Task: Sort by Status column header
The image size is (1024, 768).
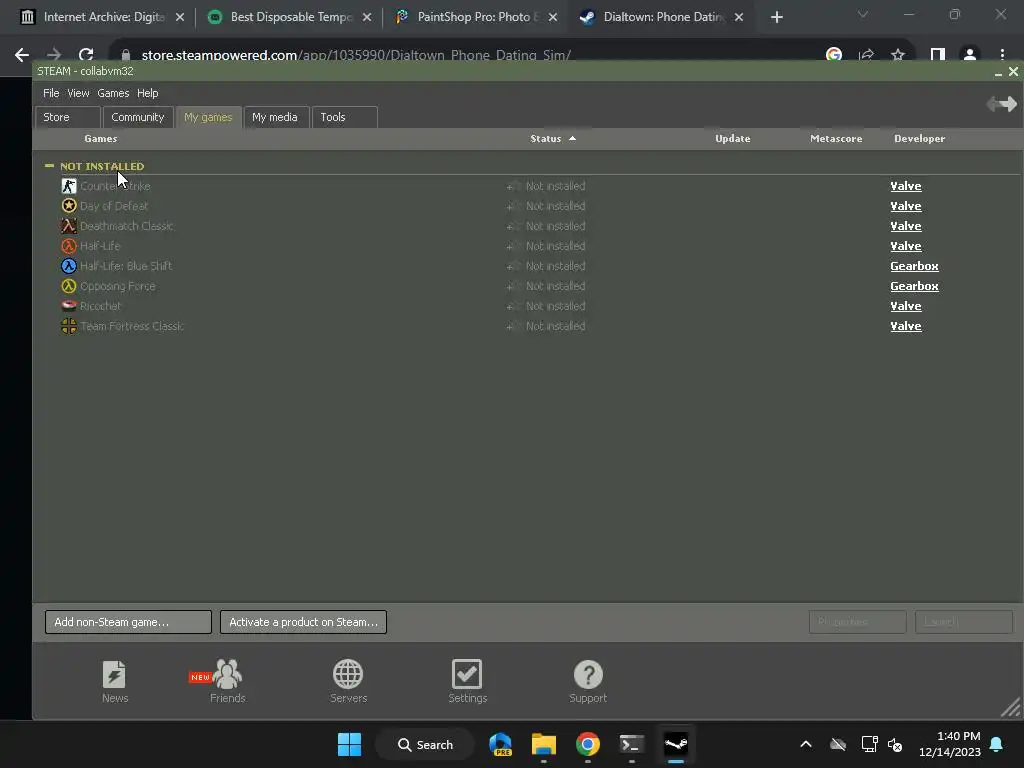Action: (x=552, y=138)
